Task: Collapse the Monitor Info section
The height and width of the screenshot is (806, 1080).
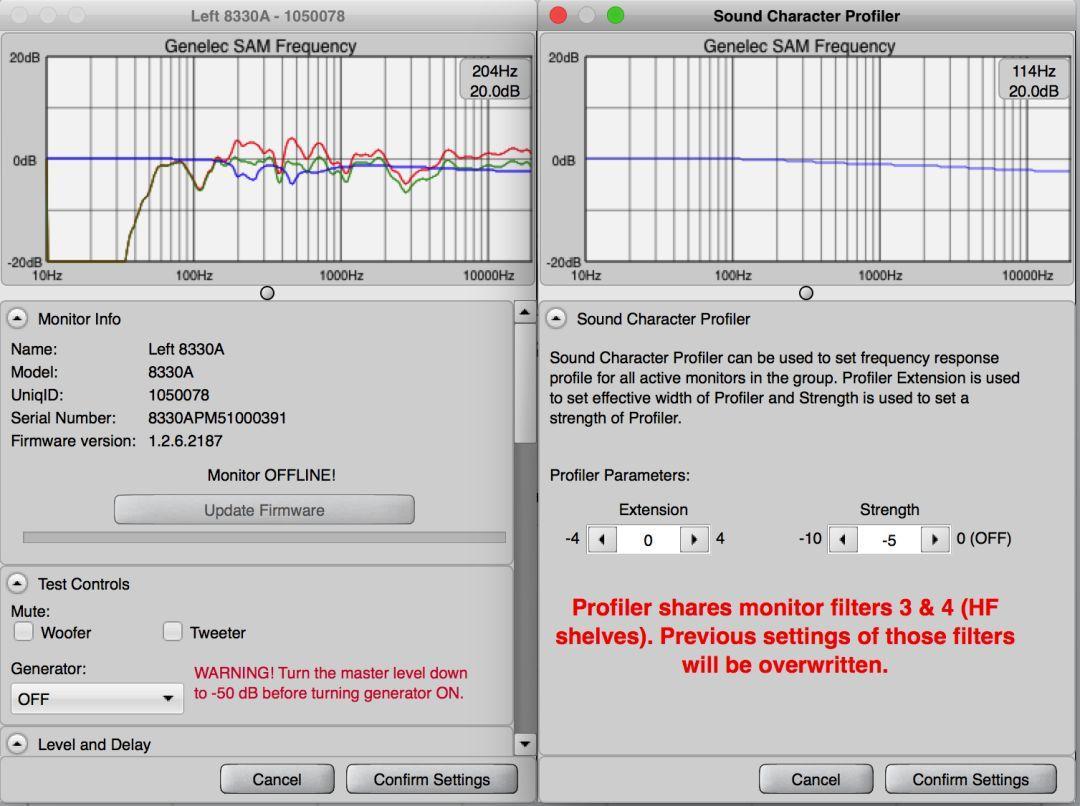Action: tap(18, 319)
